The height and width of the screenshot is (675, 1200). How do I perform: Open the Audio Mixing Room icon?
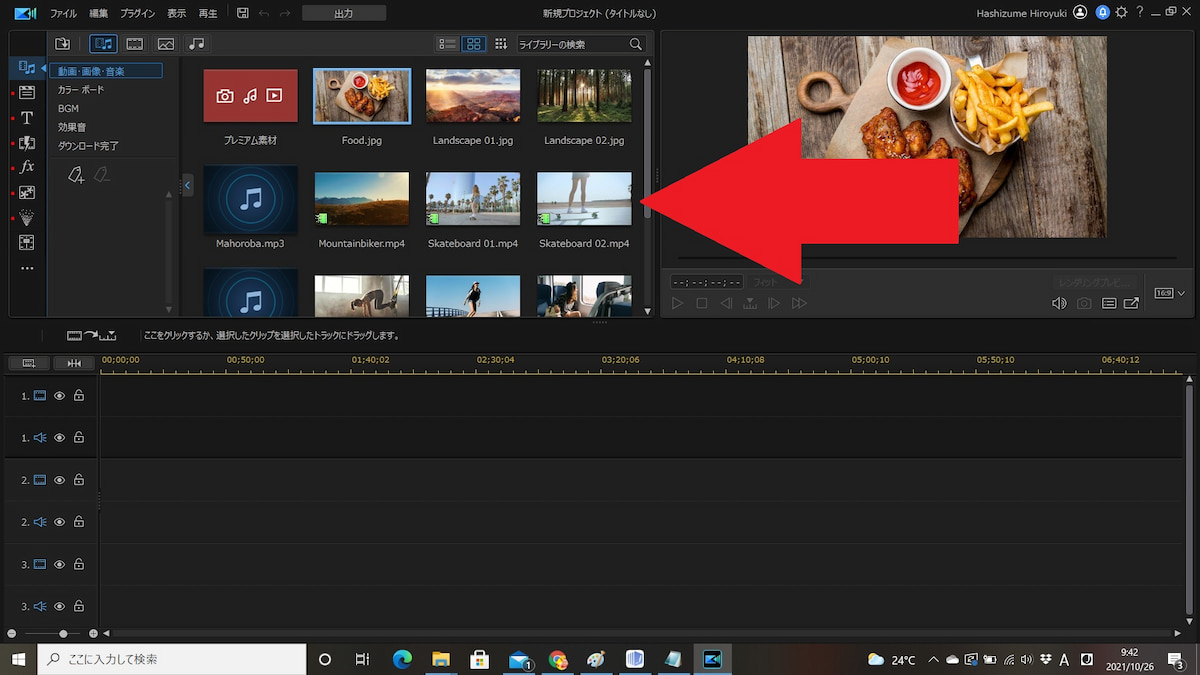pyautogui.click(x=27, y=242)
